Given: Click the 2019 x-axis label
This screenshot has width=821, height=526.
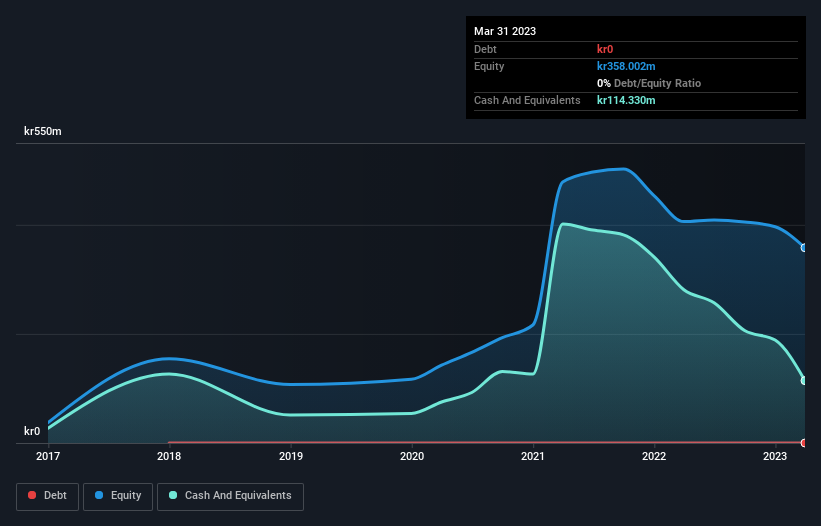Looking at the screenshot, I should (x=291, y=456).
